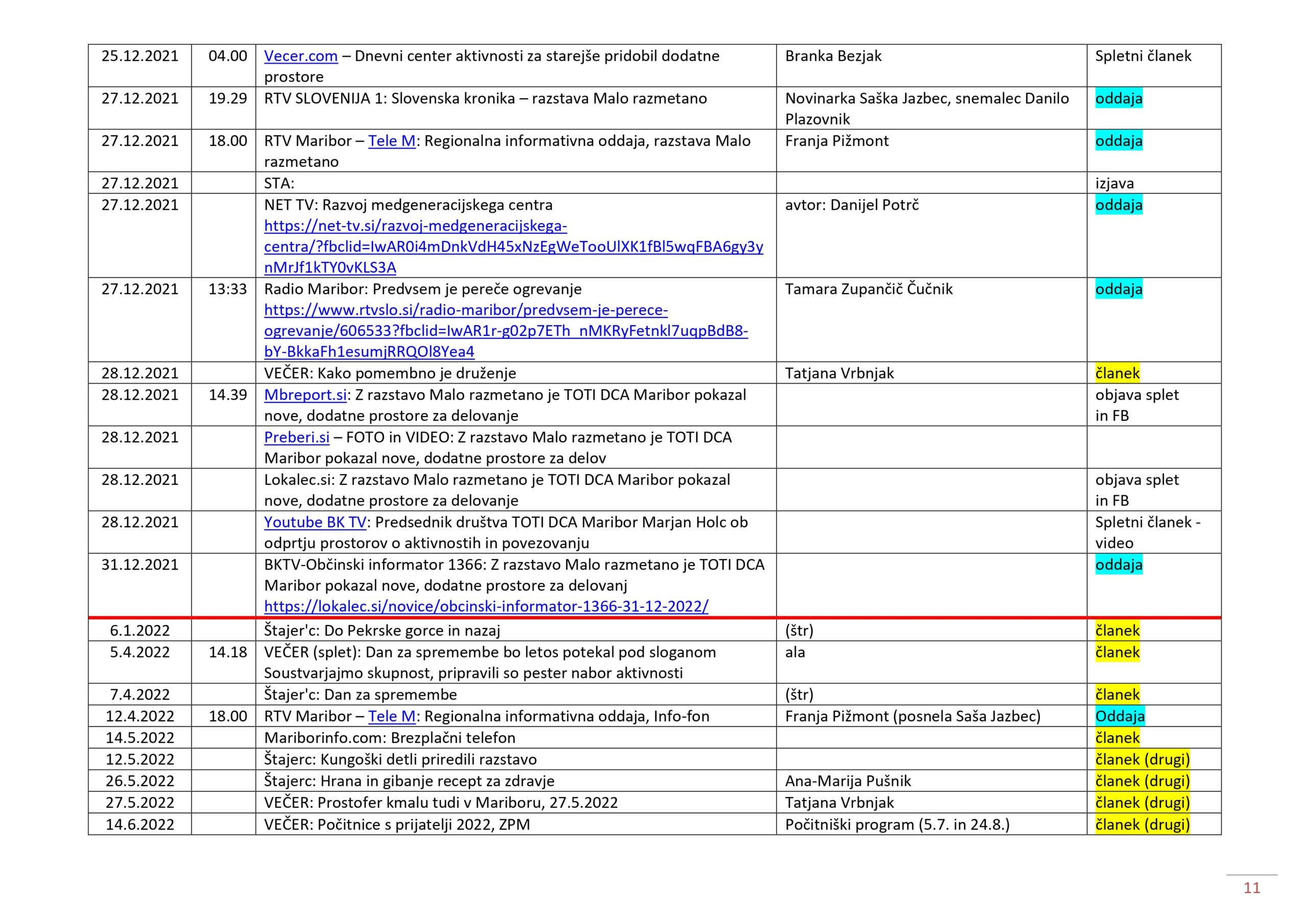Viewport: 1307px width, 924px height.
Task: Click the date cell 25.12.2021
Action: point(139,56)
